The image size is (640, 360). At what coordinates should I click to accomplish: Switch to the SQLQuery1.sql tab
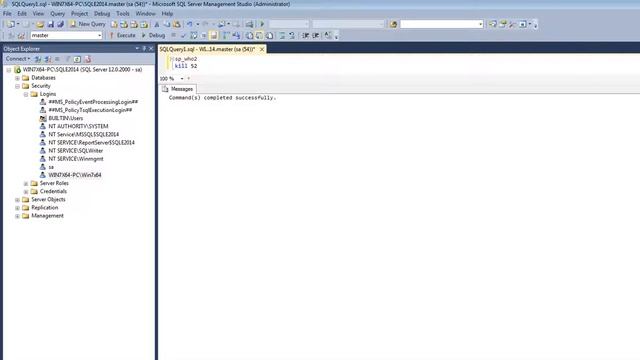tap(207, 49)
